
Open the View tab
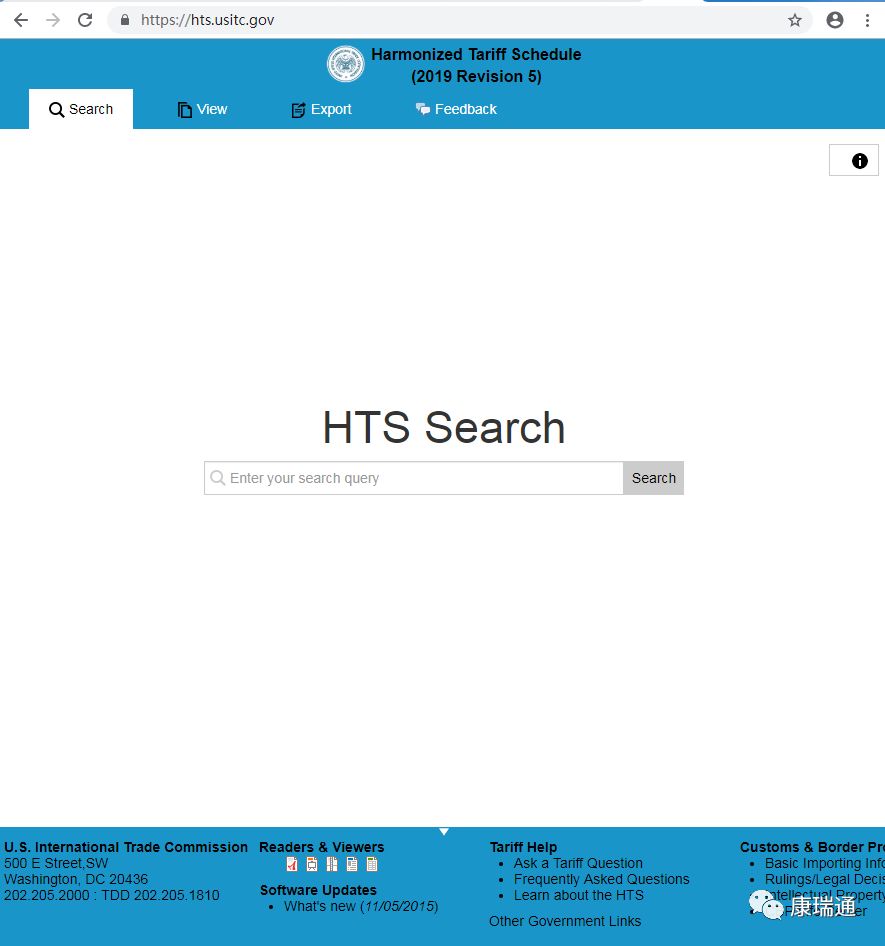tap(202, 109)
